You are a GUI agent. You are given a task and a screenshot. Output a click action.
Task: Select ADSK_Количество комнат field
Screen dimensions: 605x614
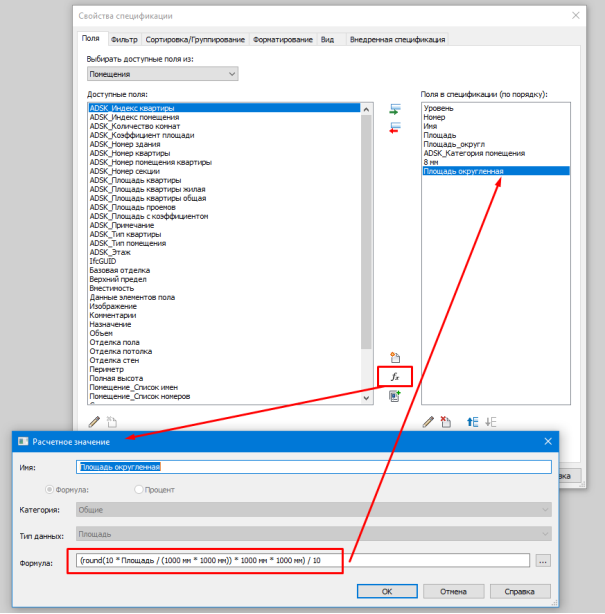point(224,126)
